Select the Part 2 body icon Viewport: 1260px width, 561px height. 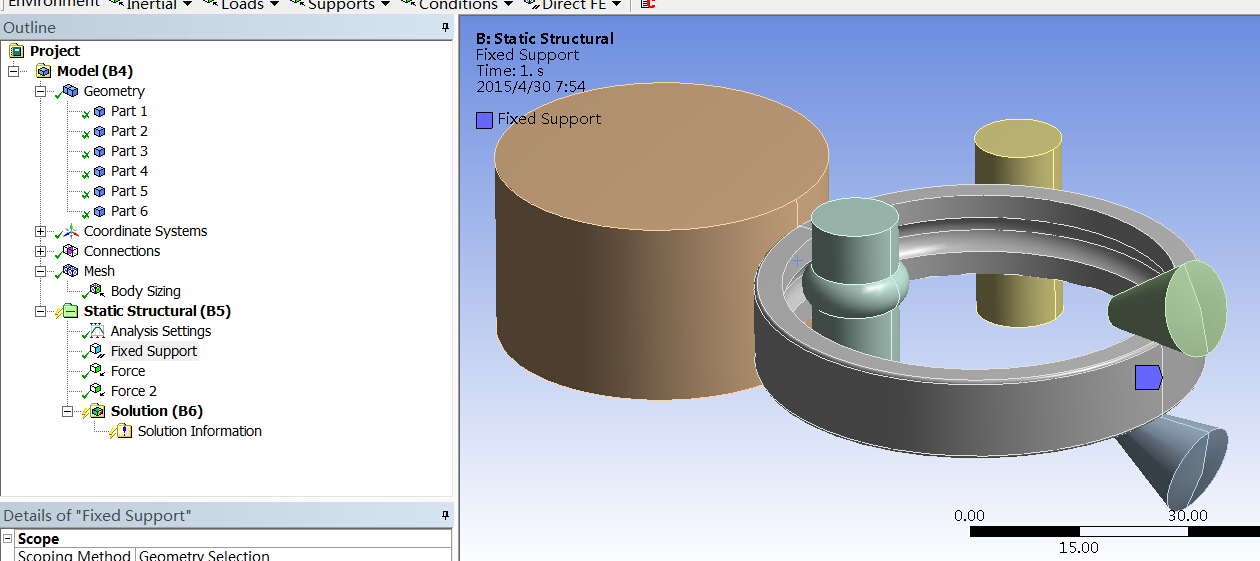pyautogui.click(x=99, y=131)
